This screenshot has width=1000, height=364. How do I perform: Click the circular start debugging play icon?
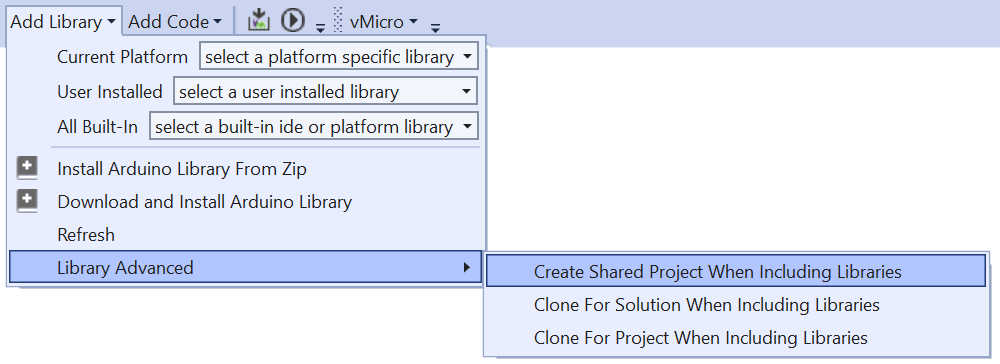tap(293, 20)
